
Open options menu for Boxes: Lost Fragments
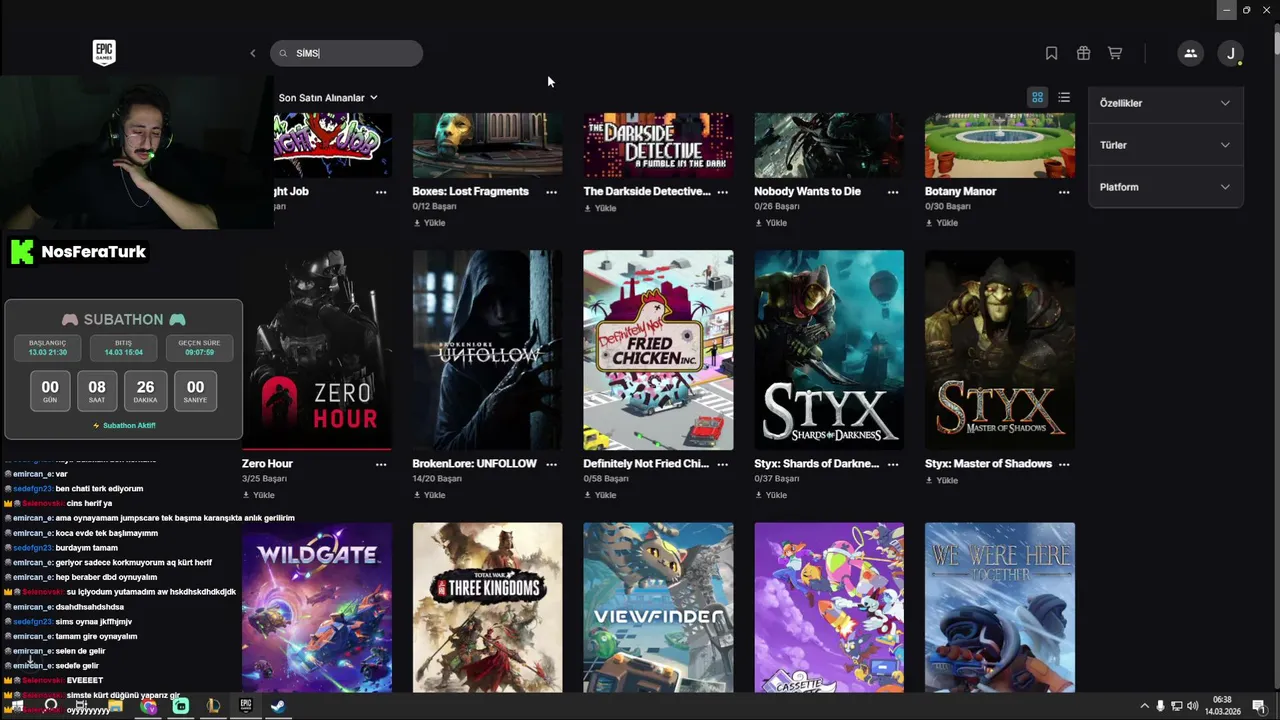pyautogui.click(x=551, y=192)
